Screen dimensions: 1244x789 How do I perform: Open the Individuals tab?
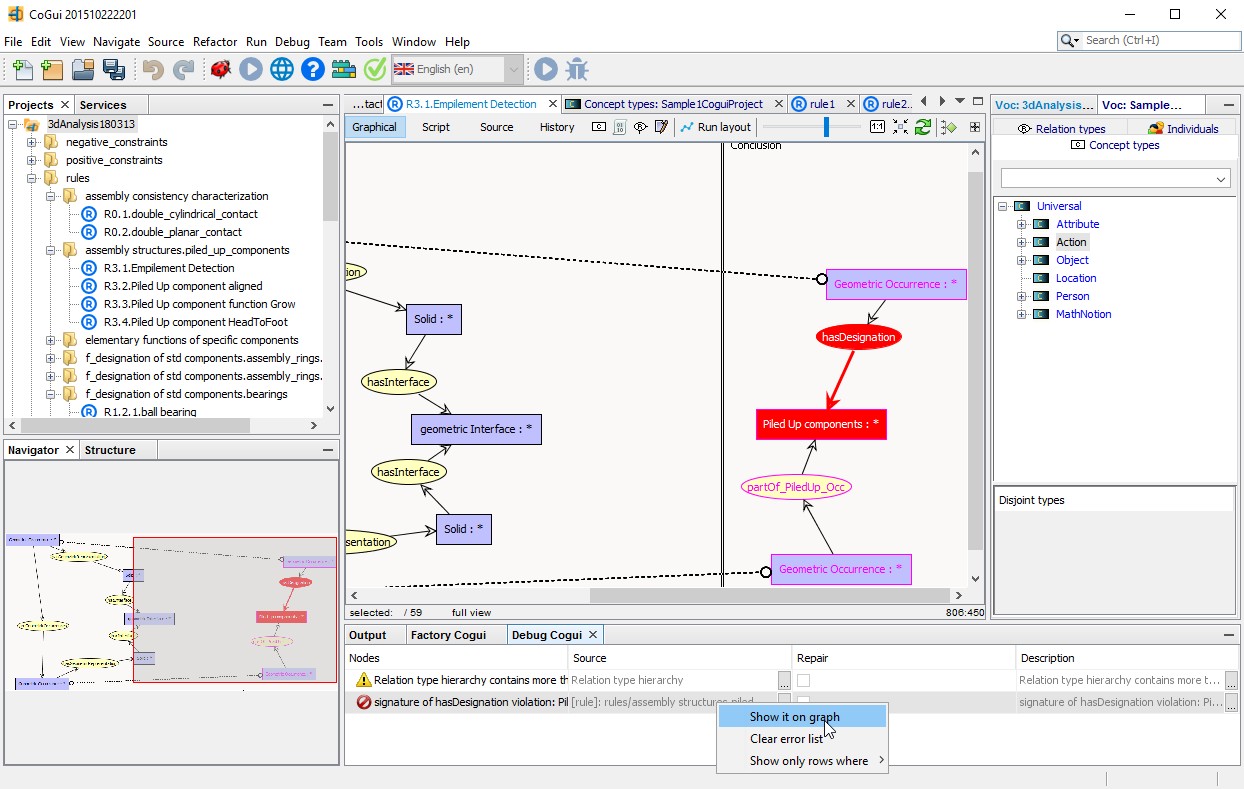pos(1184,129)
